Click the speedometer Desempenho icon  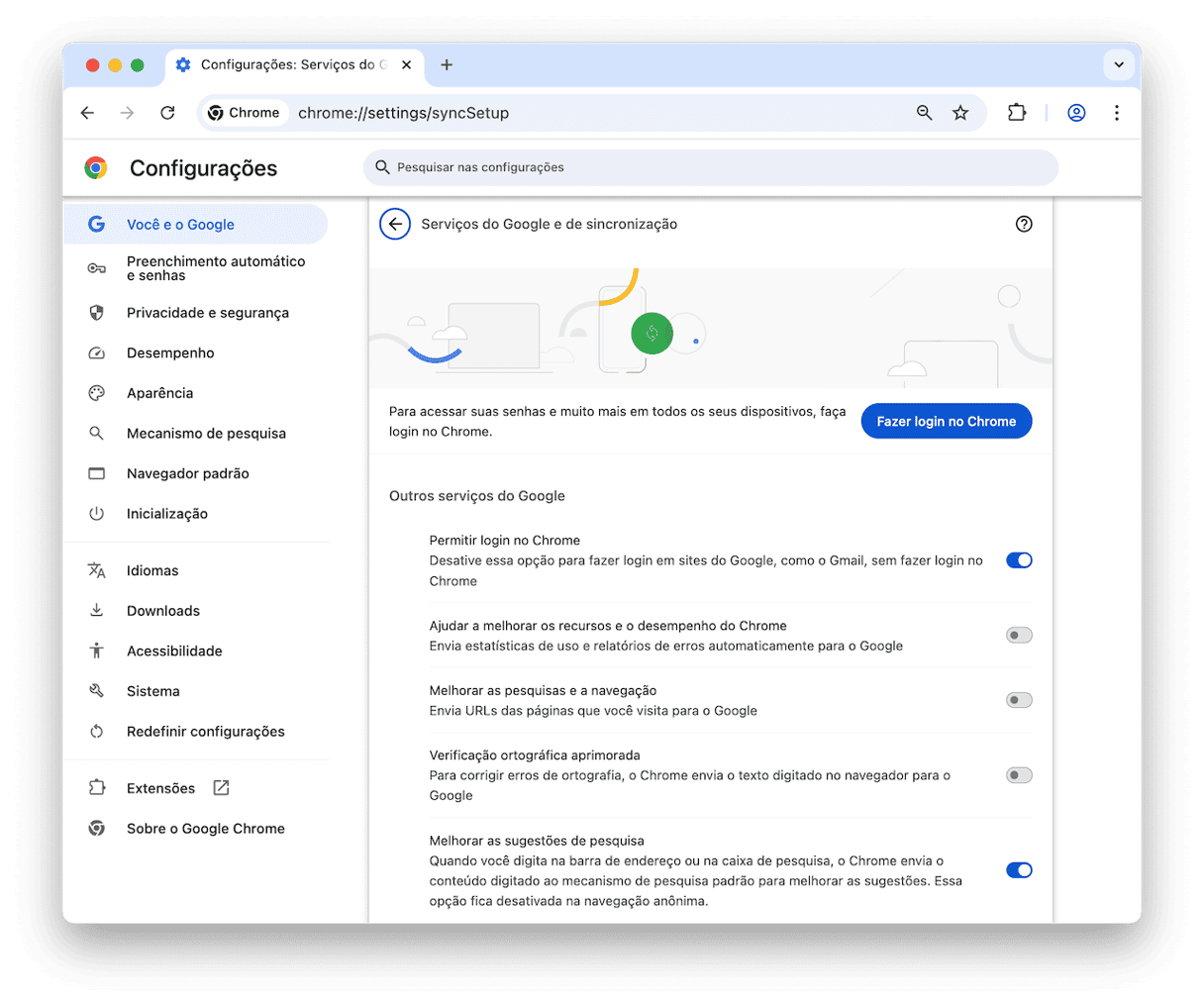(x=96, y=352)
